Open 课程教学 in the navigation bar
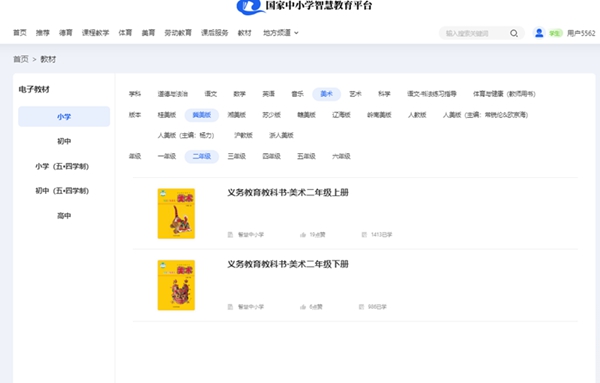Viewport: 600px width, 383px height. point(96,33)
